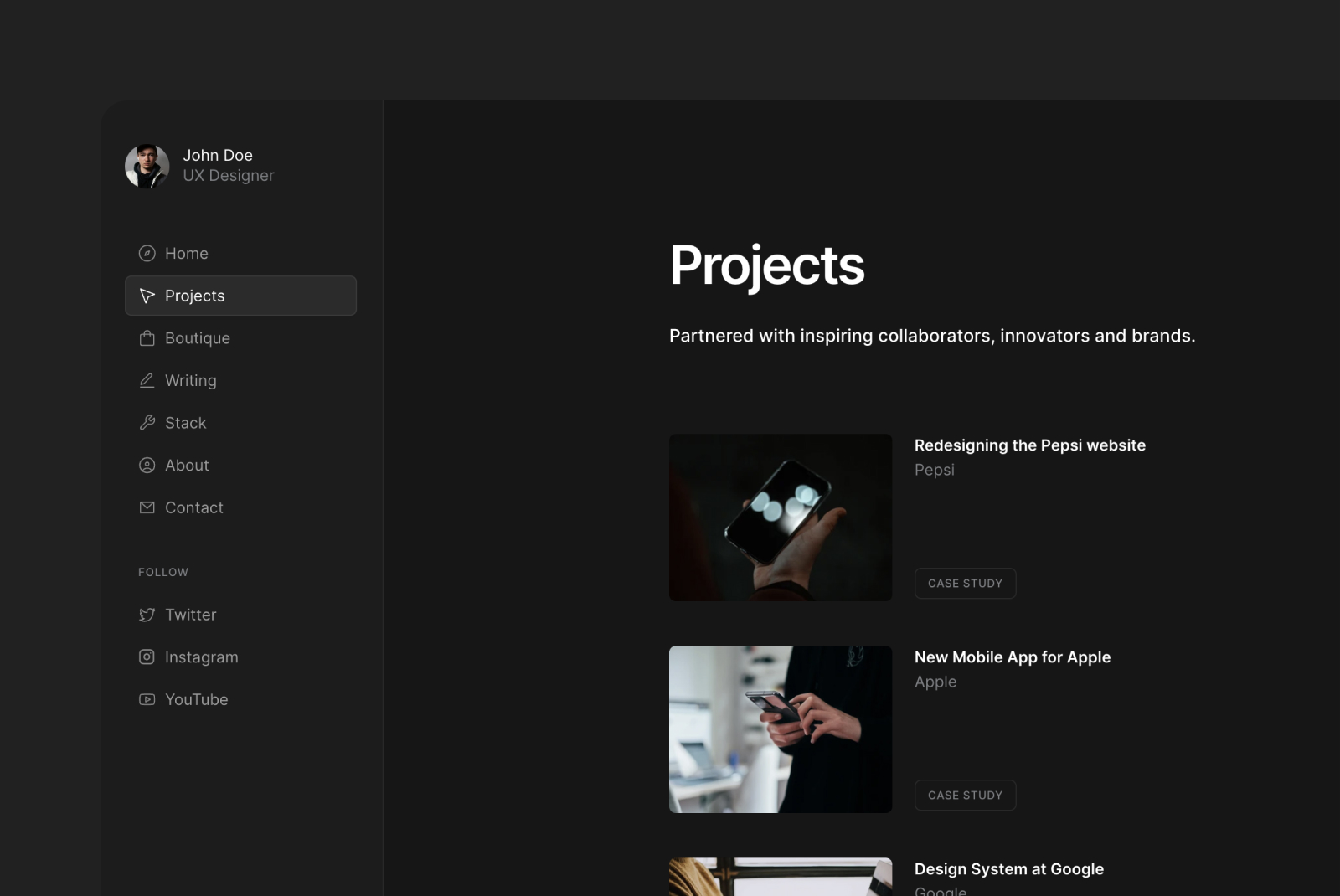Click the pencil icon beside Writing
The image size is (1340, 896).
147,380
